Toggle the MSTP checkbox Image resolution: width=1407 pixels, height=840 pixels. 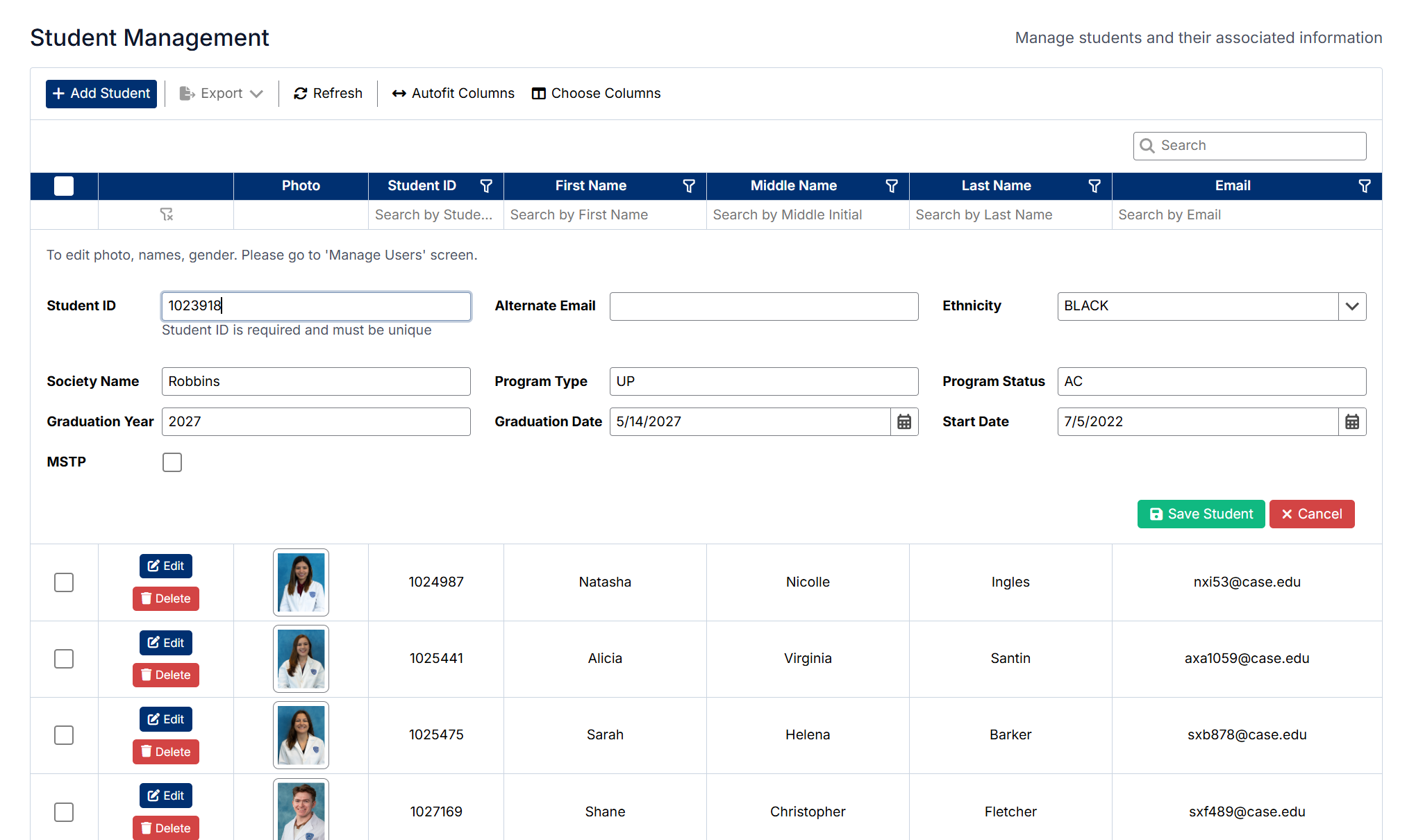coord(172,462)
